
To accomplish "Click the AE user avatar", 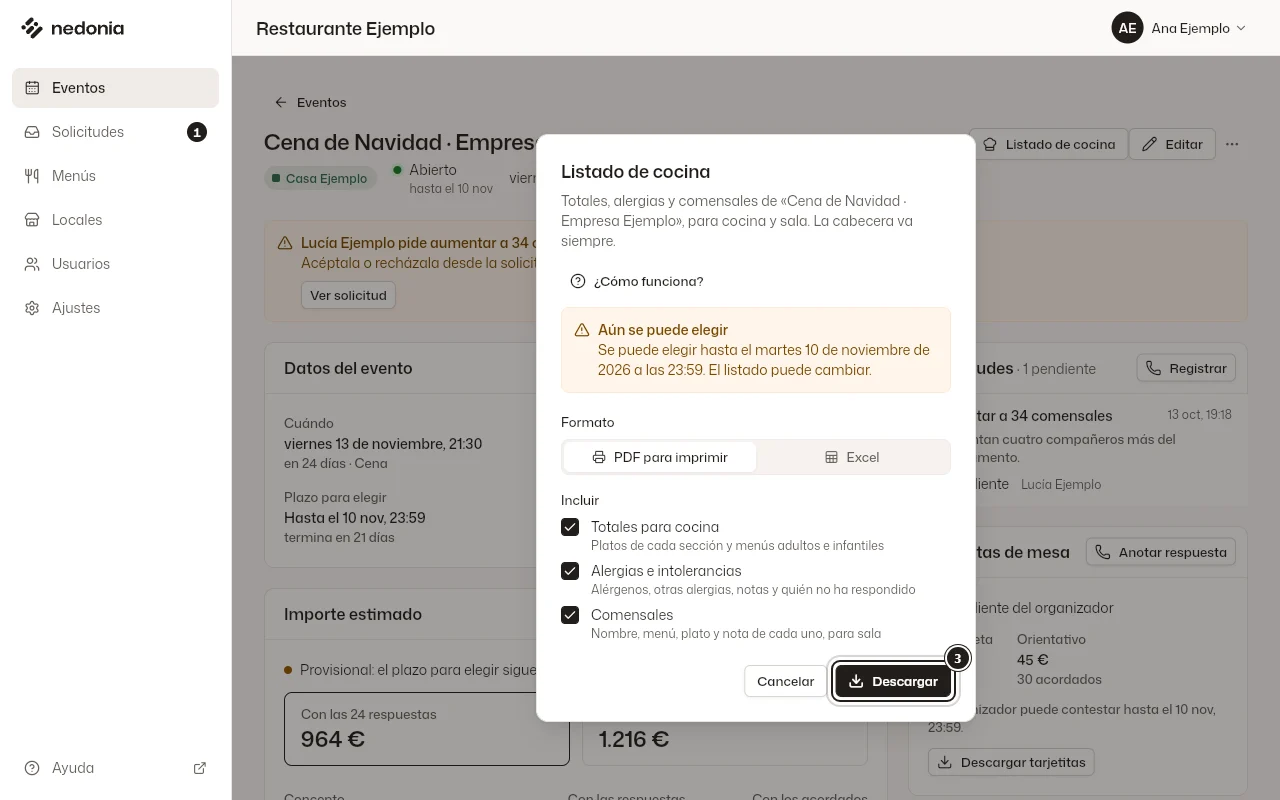I will click(x=1127, y=28).
